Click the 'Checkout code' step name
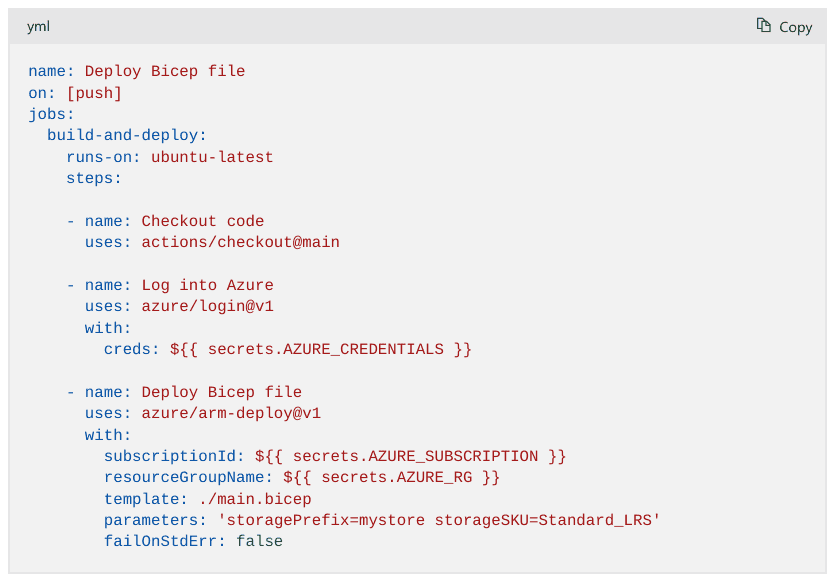 (202, 221)
